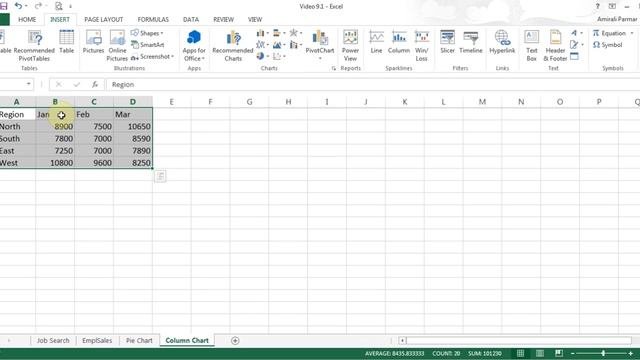Insert a Table from the ribbon

tap(67, 42)
